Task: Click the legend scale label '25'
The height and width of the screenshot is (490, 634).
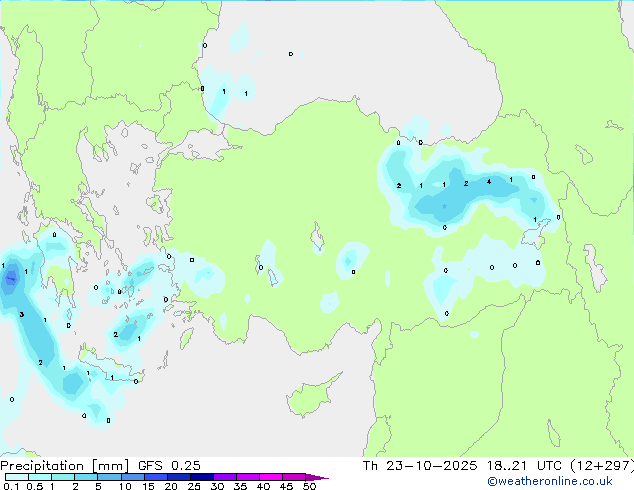Action: pos(194,486)
